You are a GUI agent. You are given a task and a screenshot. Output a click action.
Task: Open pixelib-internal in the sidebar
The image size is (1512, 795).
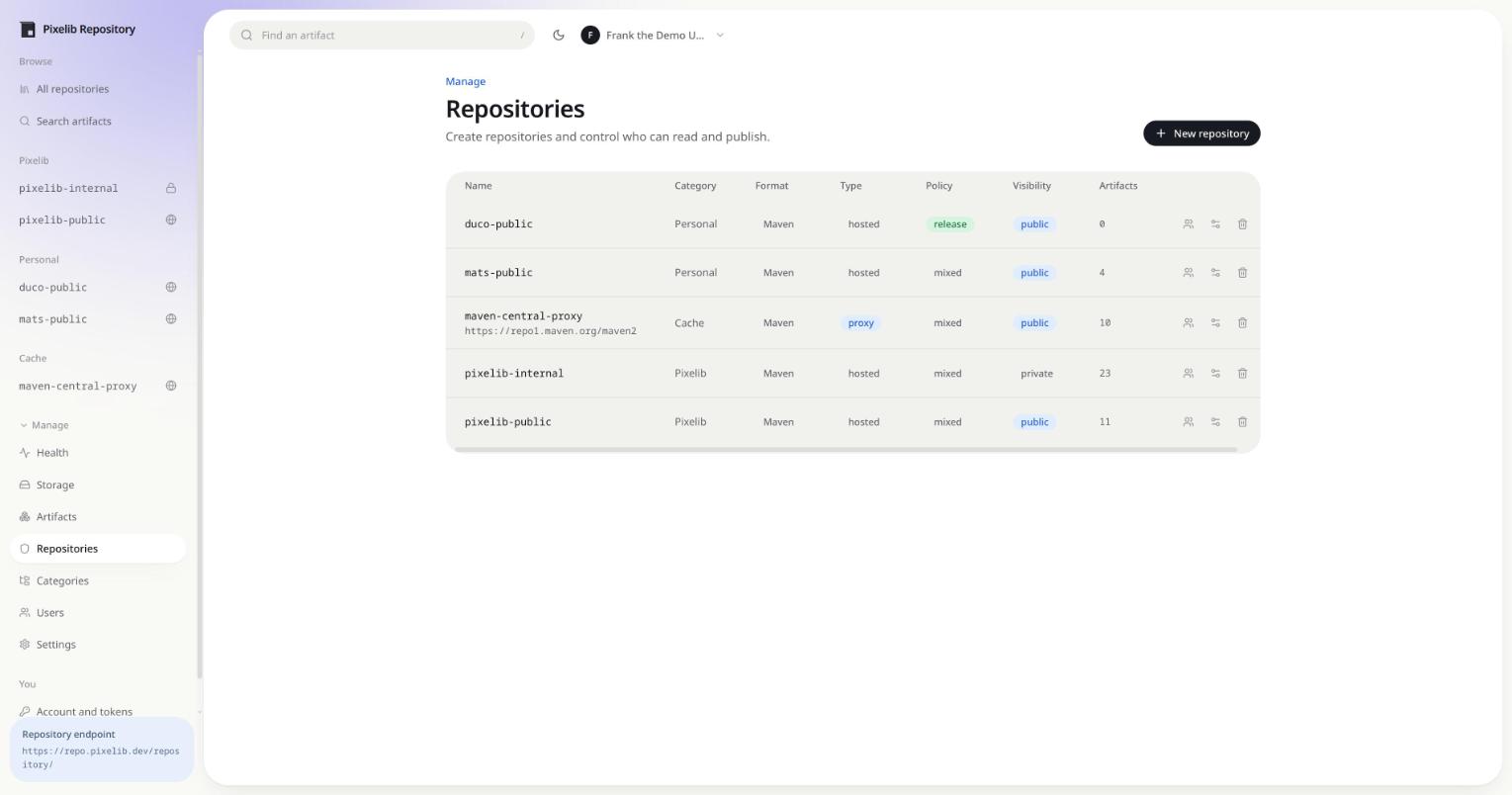(x=98, y=188)
